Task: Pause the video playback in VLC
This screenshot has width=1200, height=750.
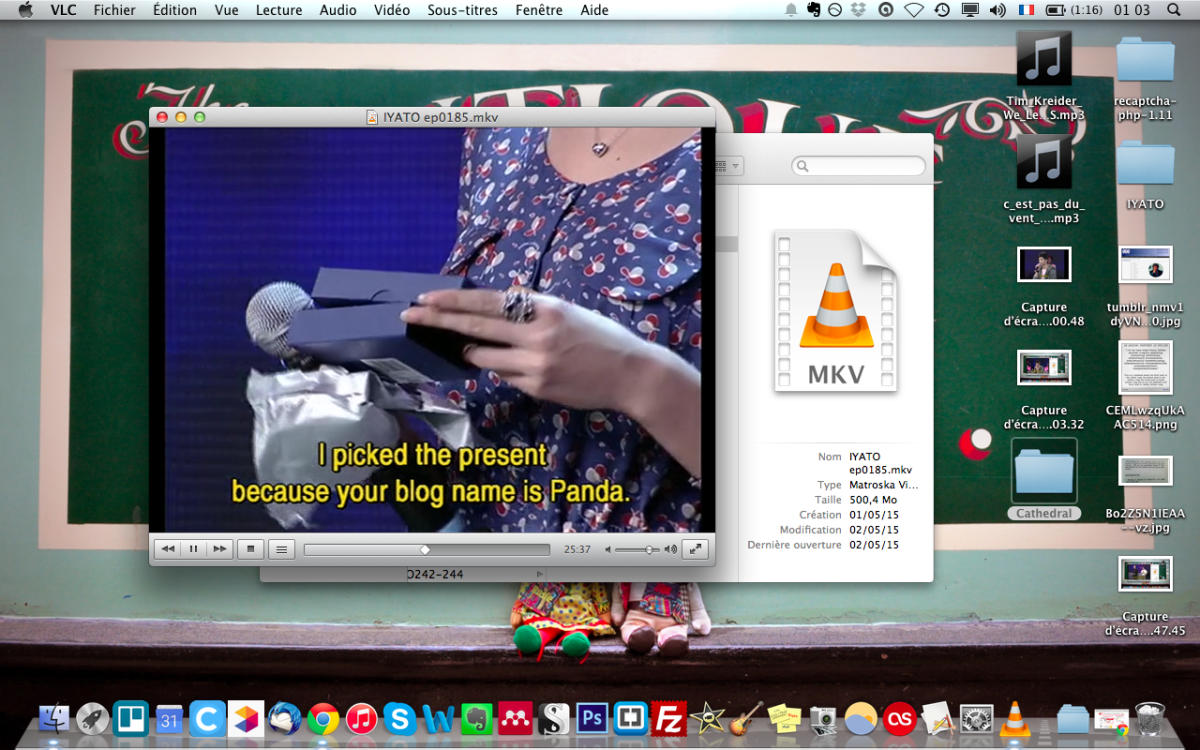Action: [194, 549]
